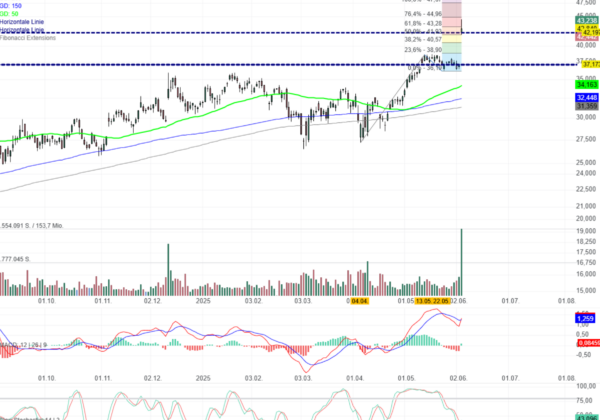Click the green 34,163 moving average tag
600x420 pixels.
[x=587, y=85]
